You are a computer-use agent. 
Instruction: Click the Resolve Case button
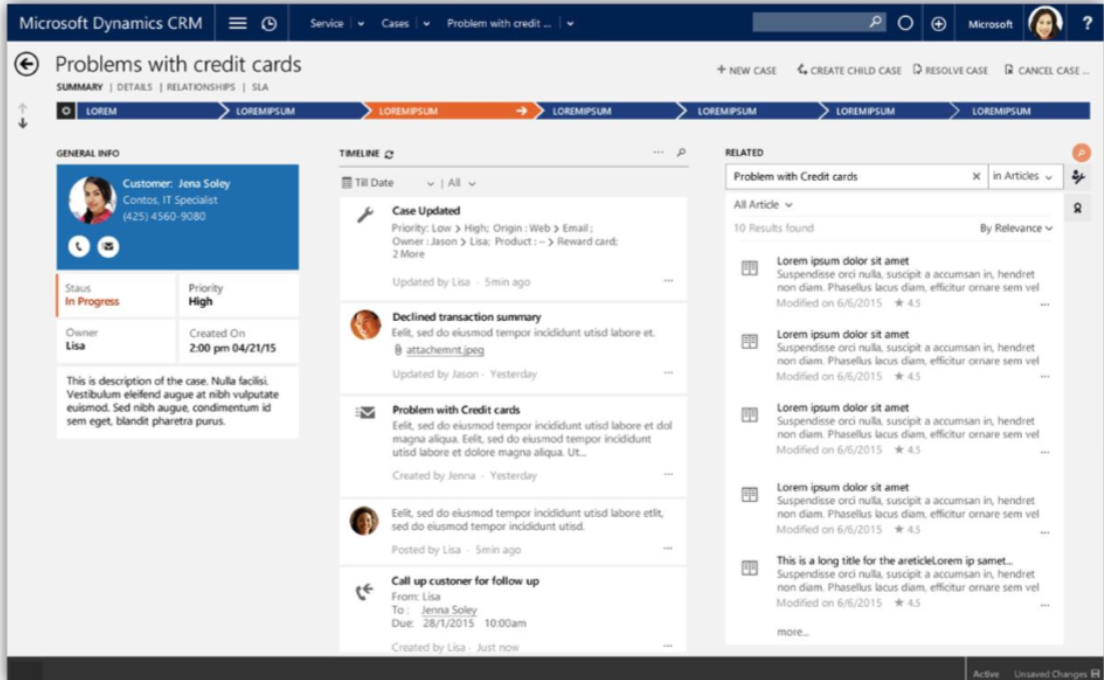(x=950, y=71)
